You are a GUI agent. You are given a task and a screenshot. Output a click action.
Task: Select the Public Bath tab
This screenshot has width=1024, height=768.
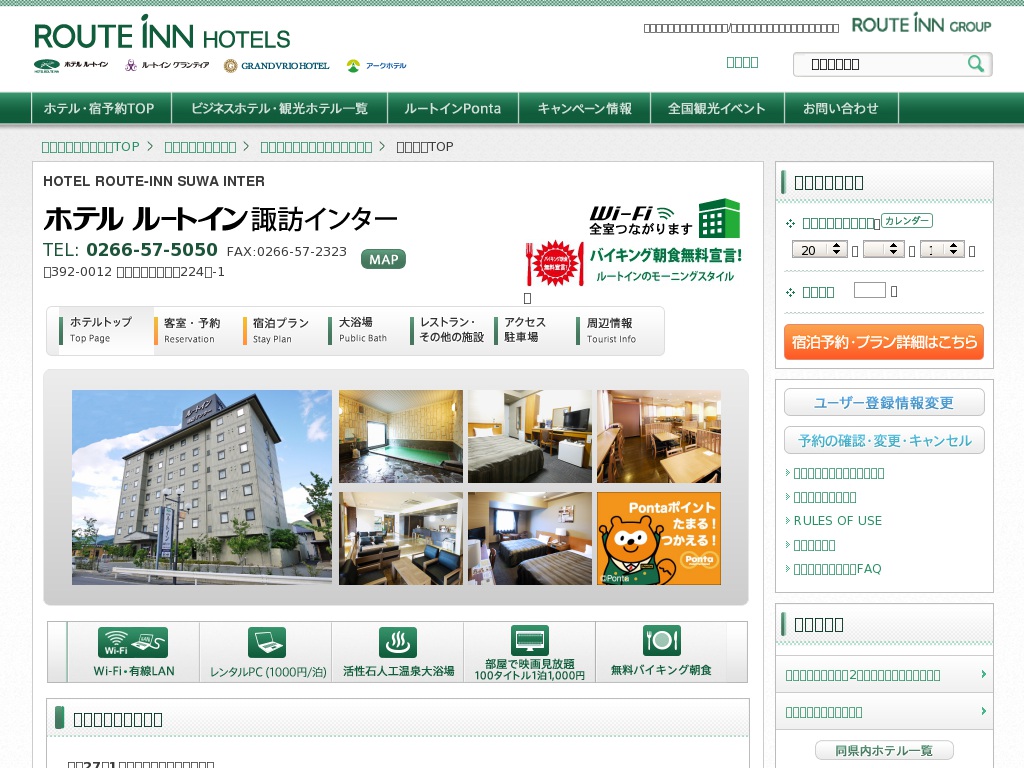368,330
